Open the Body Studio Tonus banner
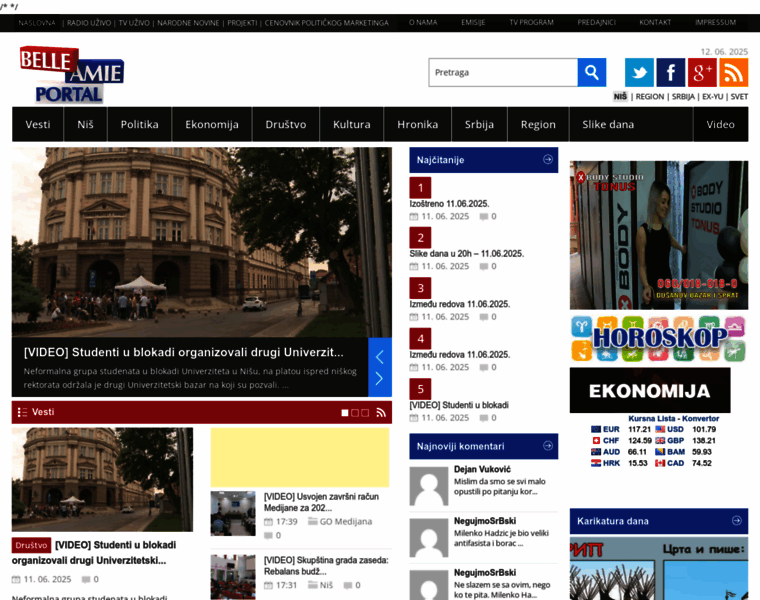 659,235
